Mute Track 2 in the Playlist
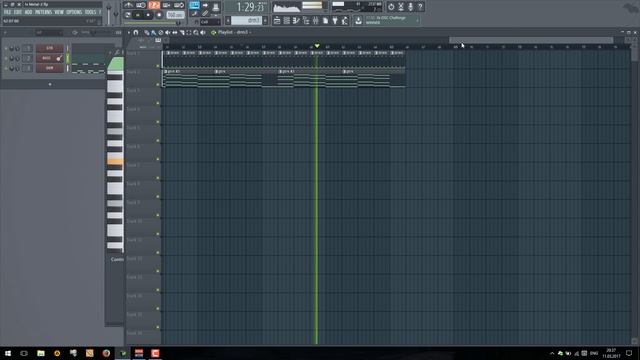This screenshot has height=360, width=640. coord(158,84)
